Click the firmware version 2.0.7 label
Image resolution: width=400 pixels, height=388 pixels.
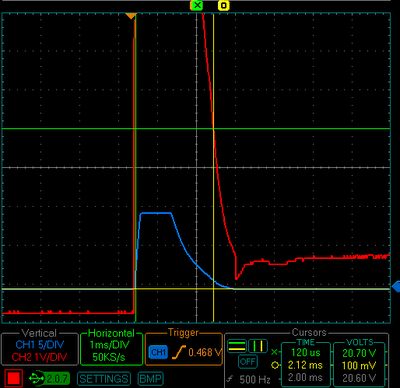pyautogui.click(x=57, y=379)
